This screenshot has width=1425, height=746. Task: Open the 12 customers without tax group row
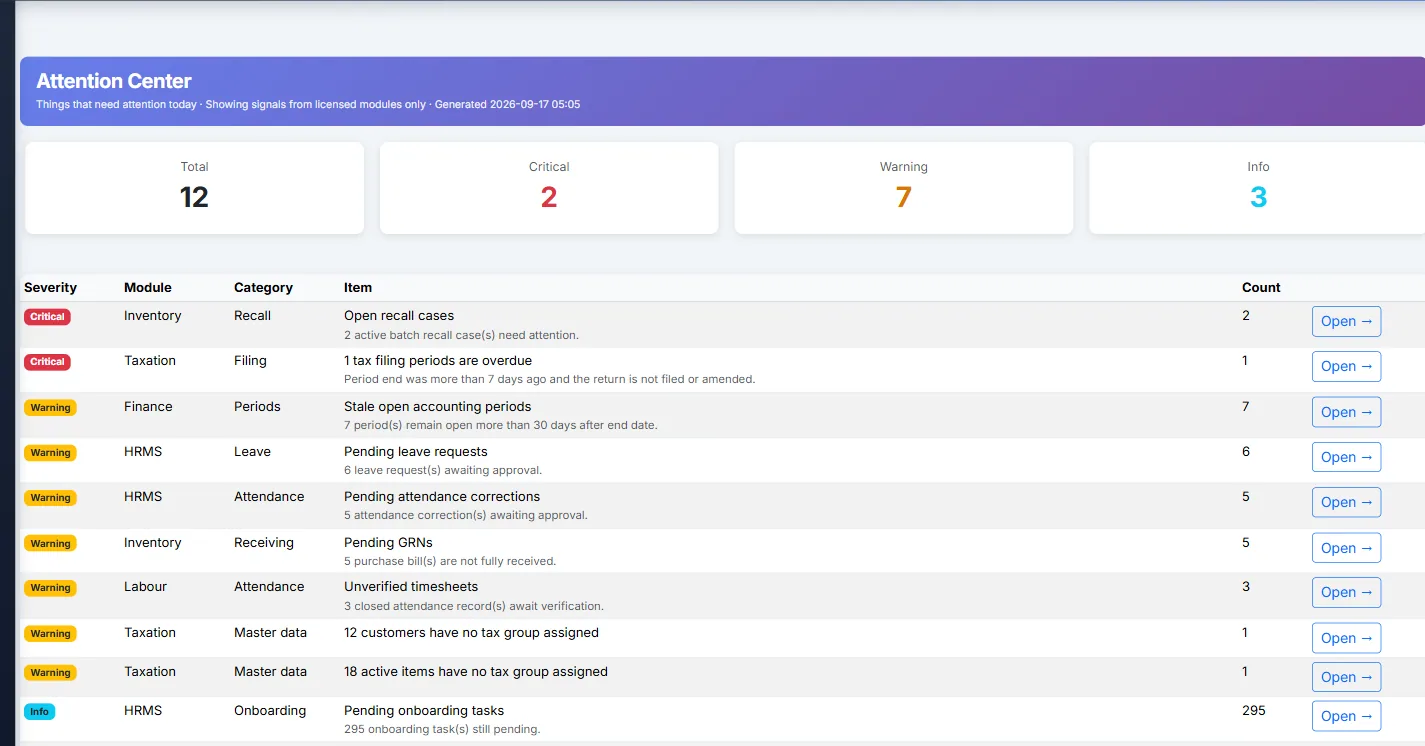[1346, 638]
